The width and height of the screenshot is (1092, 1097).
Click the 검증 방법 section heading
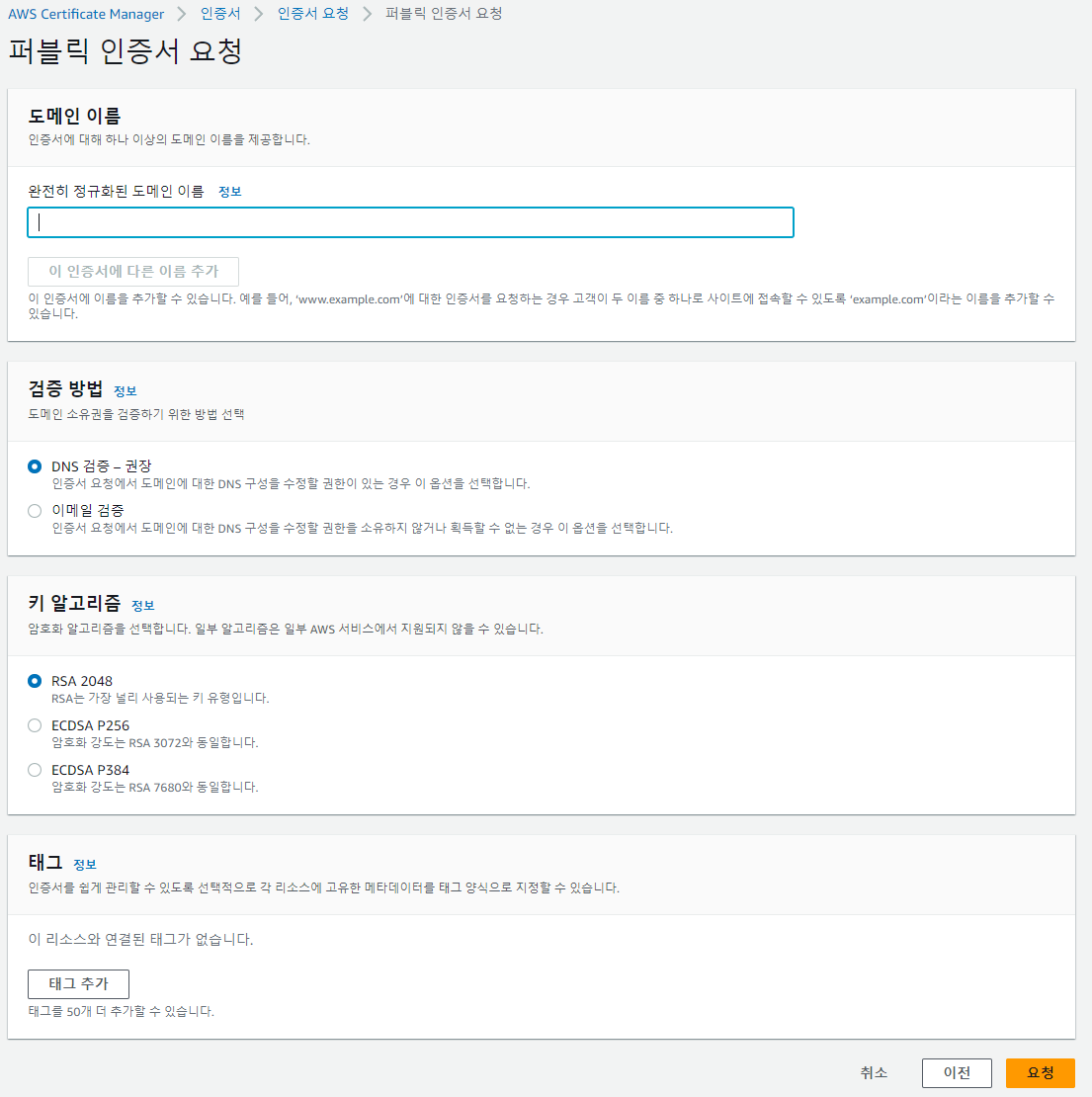pos(65,388)
